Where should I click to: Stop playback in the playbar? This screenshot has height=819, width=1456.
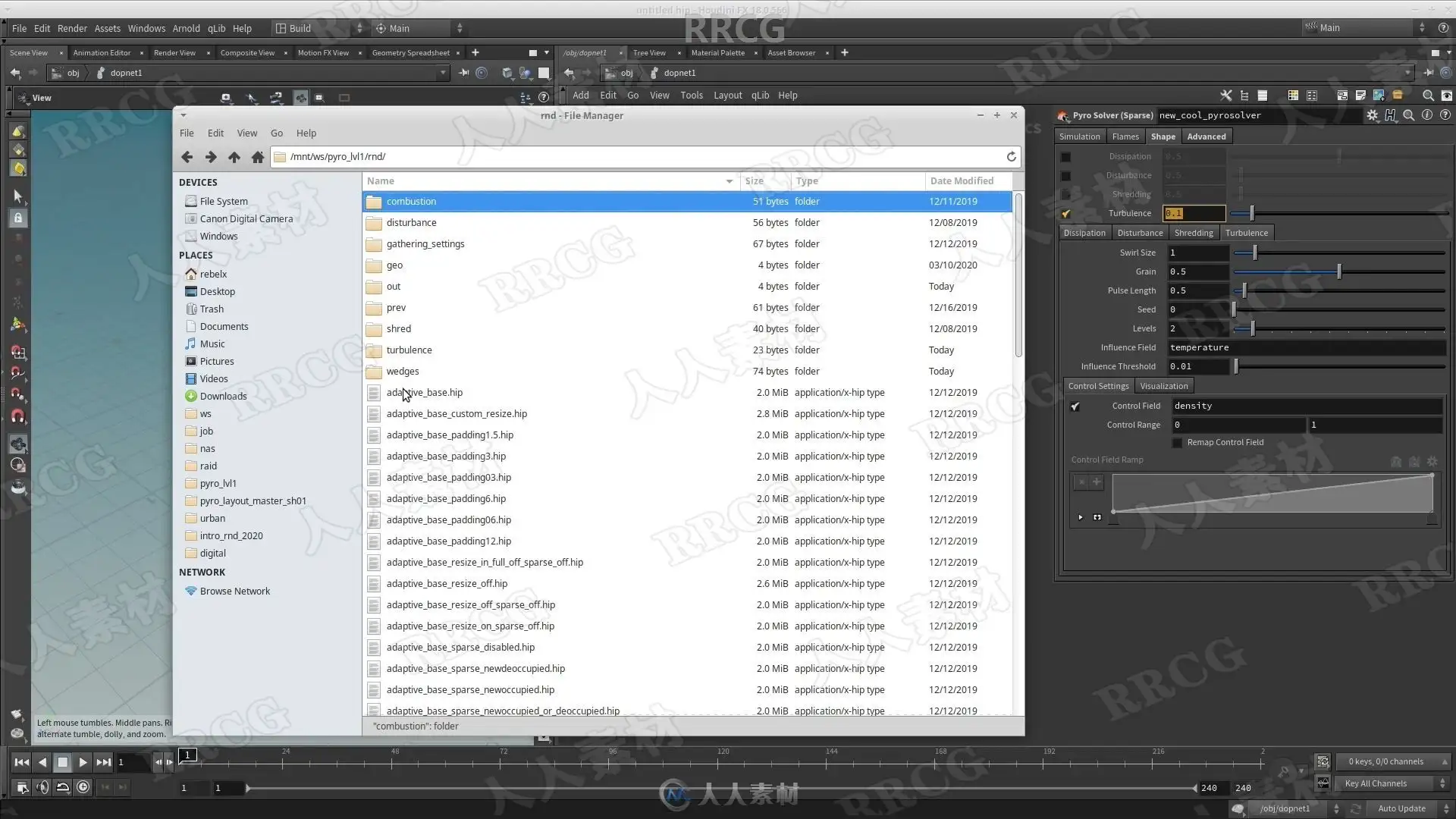[63, 762]
